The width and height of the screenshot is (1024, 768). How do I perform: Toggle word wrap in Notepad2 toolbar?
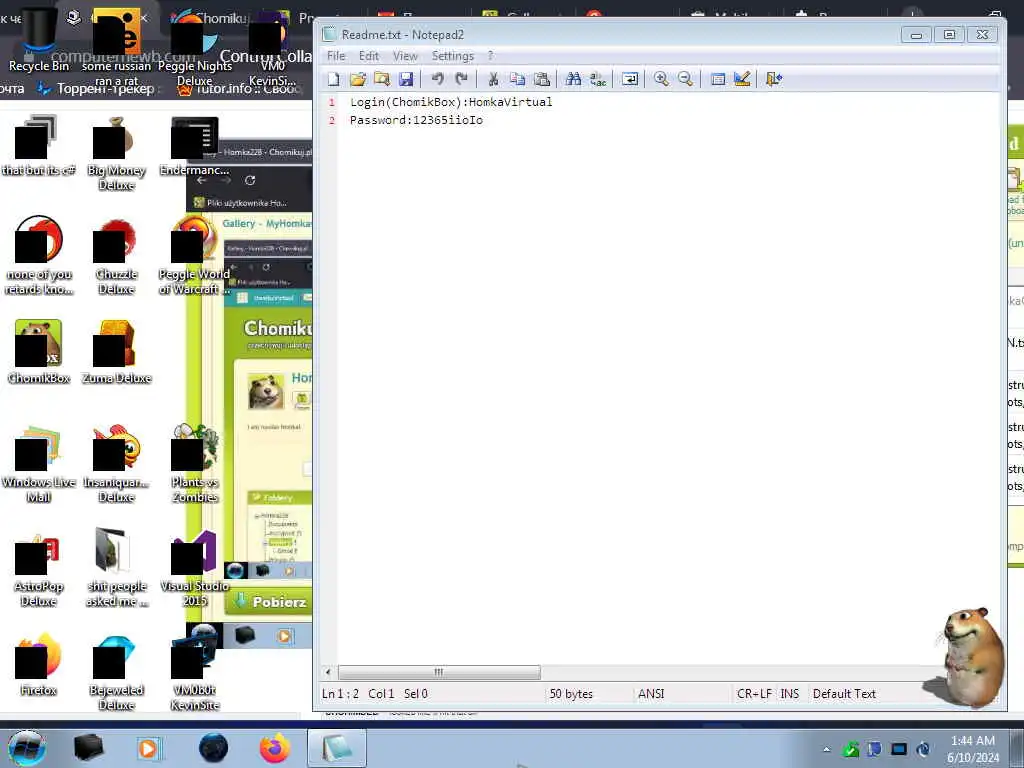click(630, 80)
